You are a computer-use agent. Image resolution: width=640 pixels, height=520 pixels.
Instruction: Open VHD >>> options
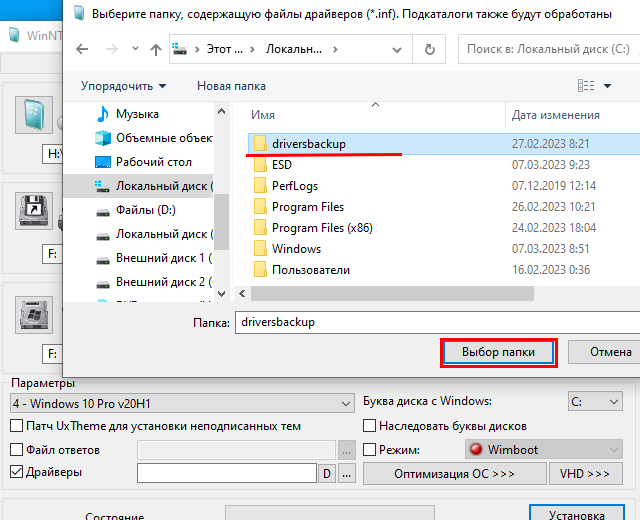click(585, 473)
